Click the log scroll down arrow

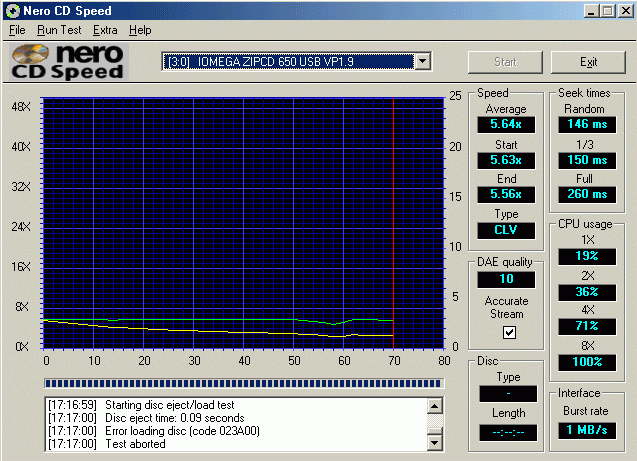[435, 443]
